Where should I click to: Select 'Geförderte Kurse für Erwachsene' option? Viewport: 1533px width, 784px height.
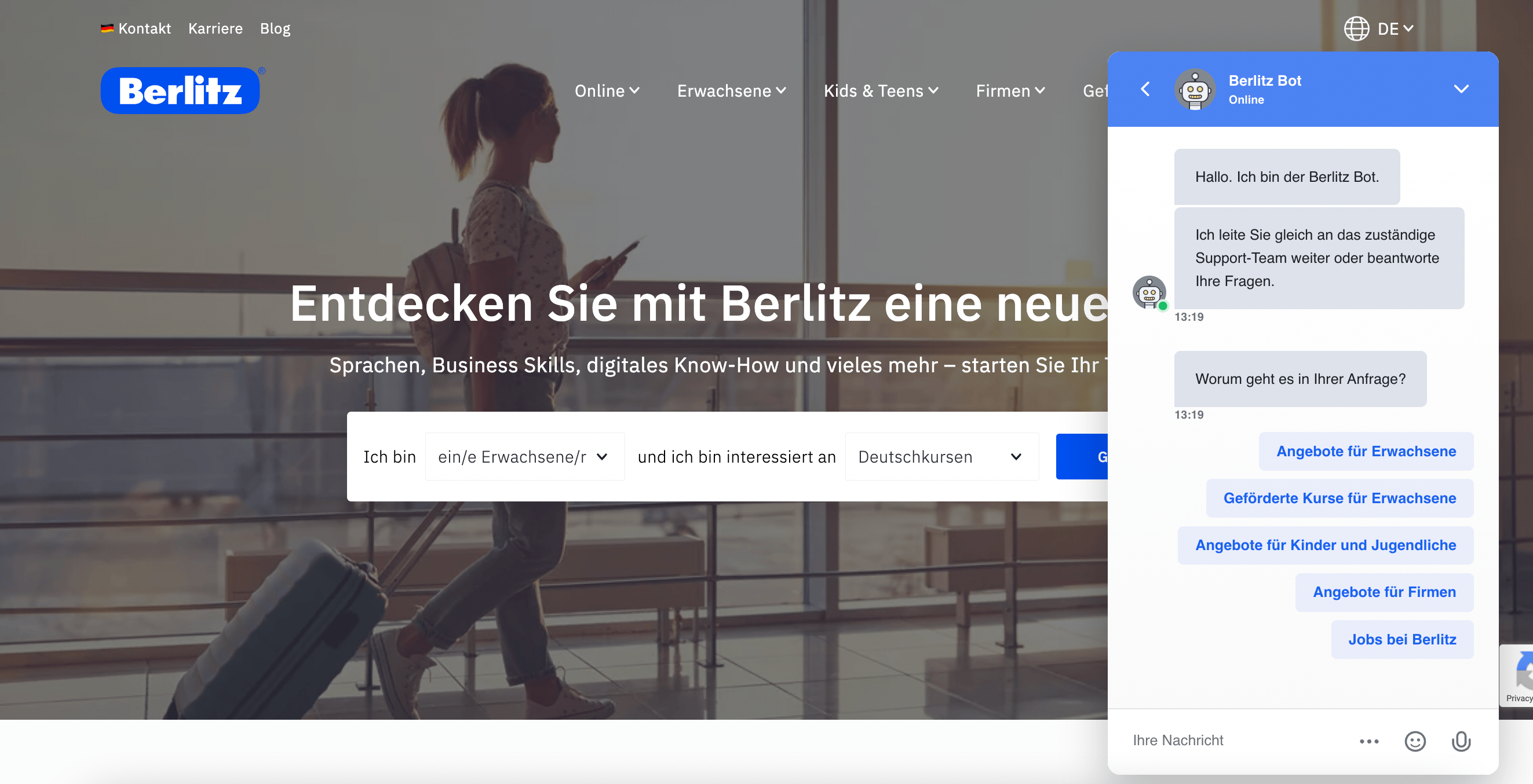[x=1339, y=498]
